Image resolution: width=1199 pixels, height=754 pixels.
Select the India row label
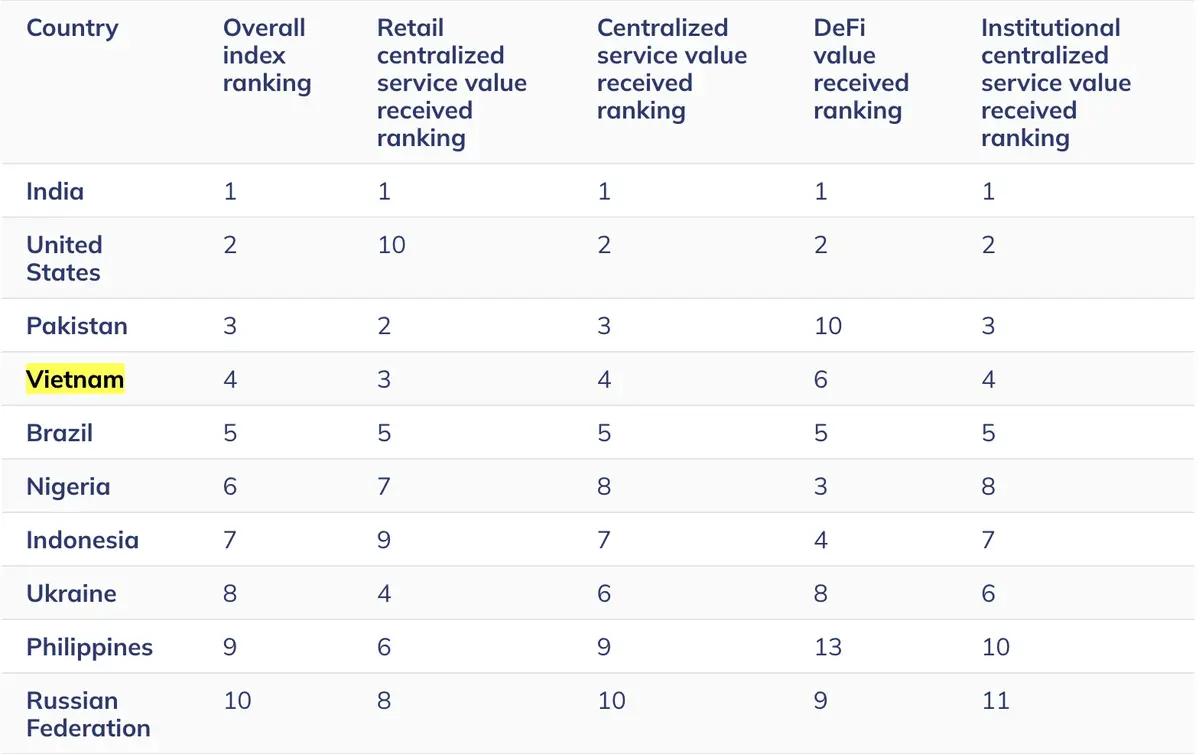pos(55,191)
